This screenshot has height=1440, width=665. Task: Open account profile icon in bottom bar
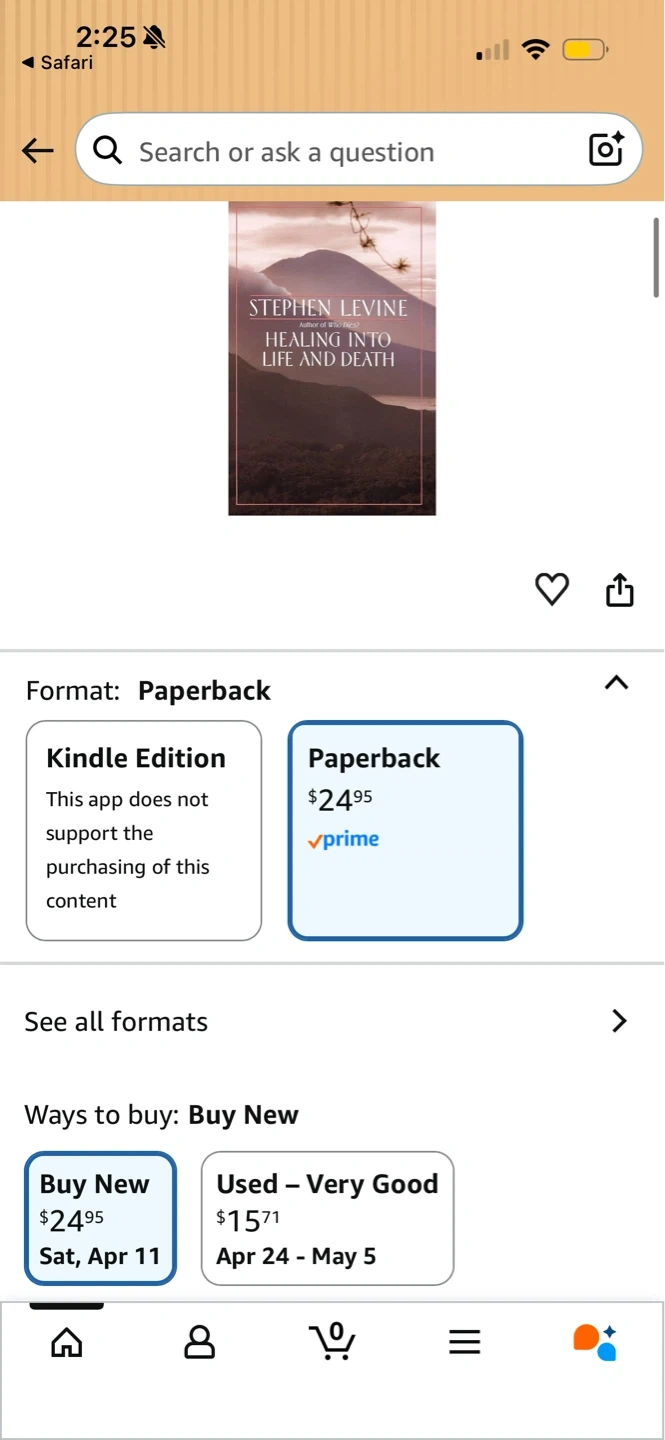click(200, 1342)
